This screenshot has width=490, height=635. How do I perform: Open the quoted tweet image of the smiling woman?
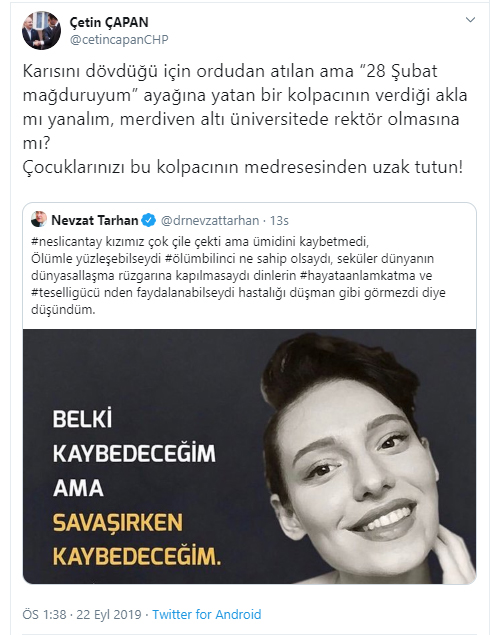pyautogui.click(x=249, y=456)
